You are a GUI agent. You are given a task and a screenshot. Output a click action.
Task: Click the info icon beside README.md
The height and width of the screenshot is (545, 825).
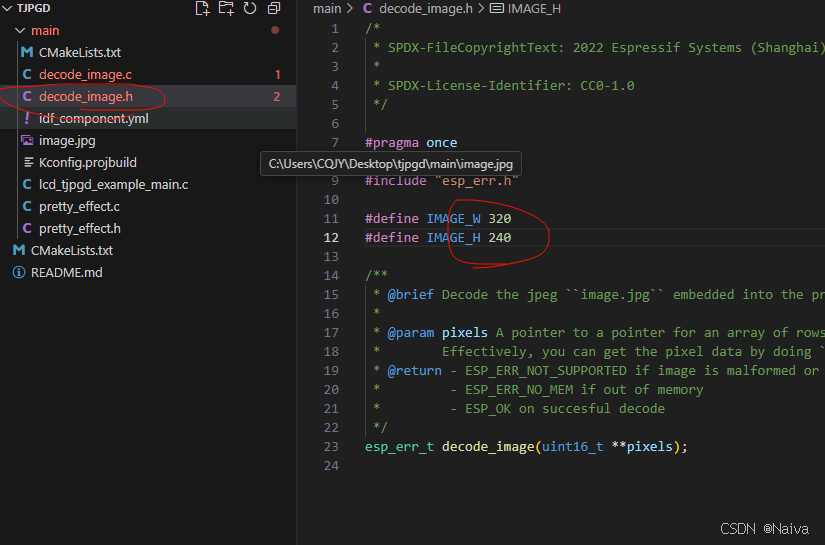pos(19,272)
